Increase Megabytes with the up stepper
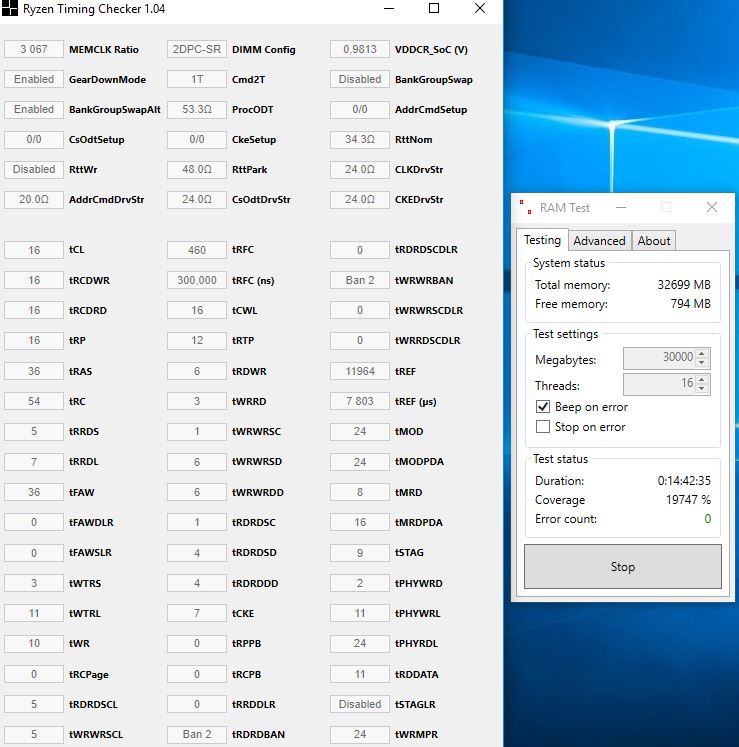Image resolution: width=739 pixels, height=747 pixels. click(x=702, y=353)
